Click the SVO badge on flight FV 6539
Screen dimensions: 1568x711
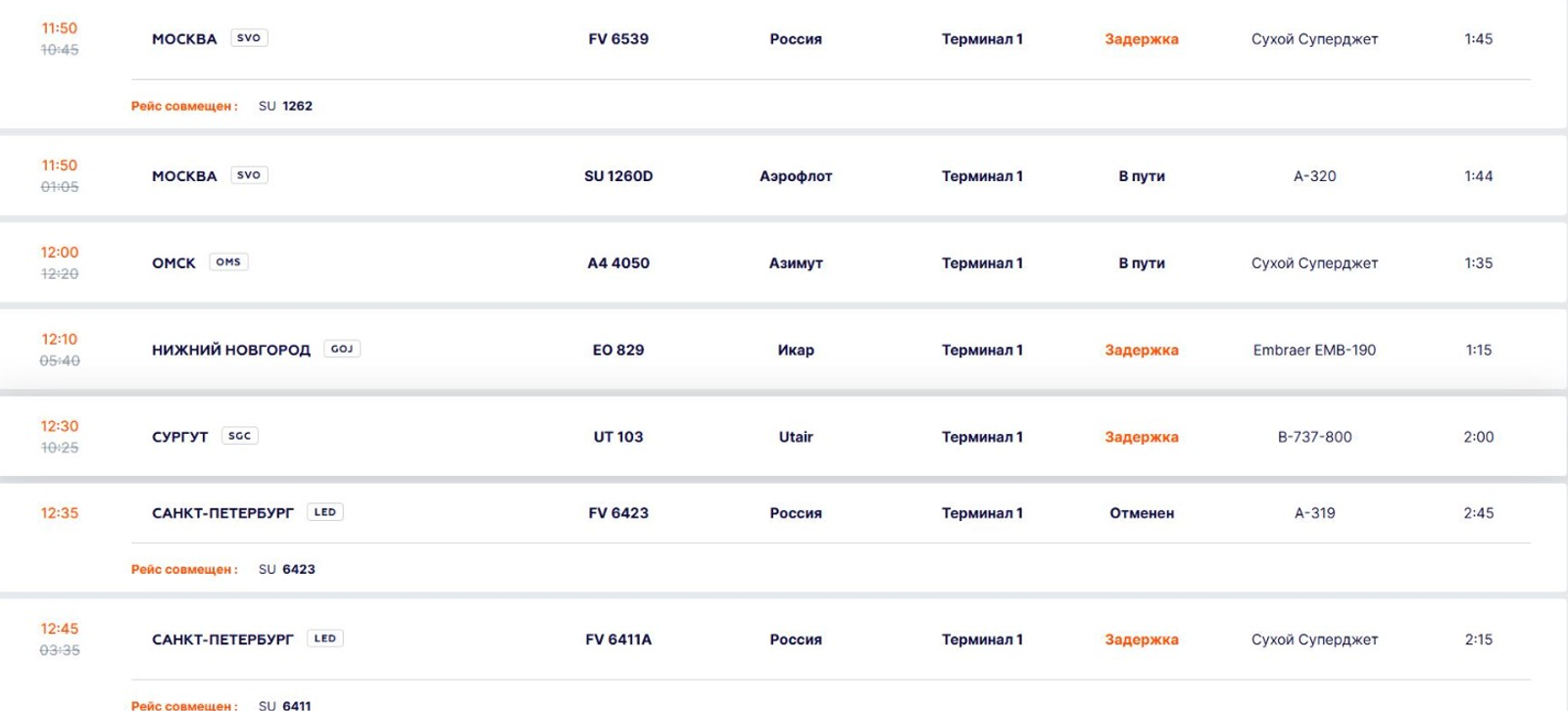[249, 38]
